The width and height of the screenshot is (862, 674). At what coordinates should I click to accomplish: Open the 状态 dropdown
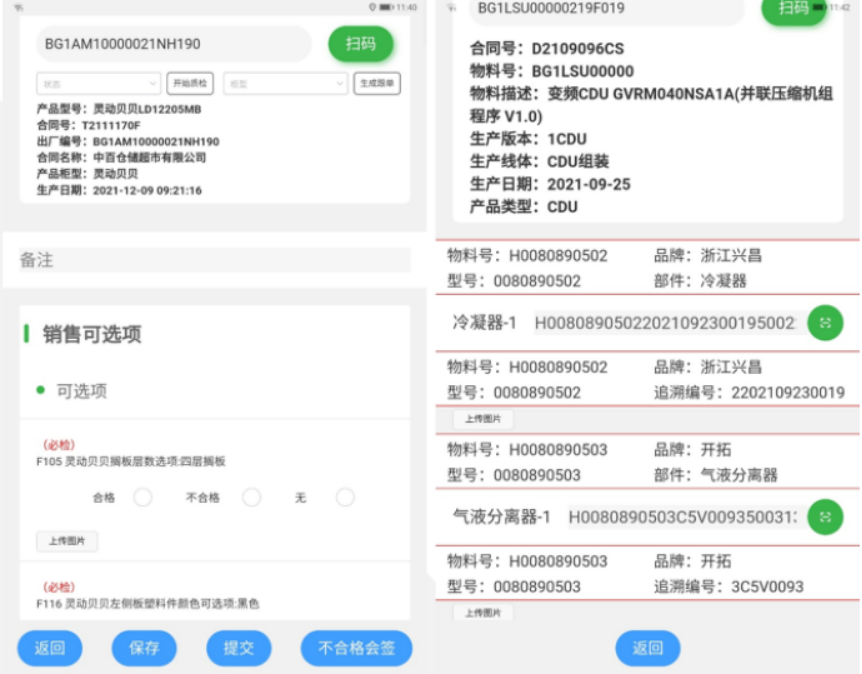(x=98, y=84)
